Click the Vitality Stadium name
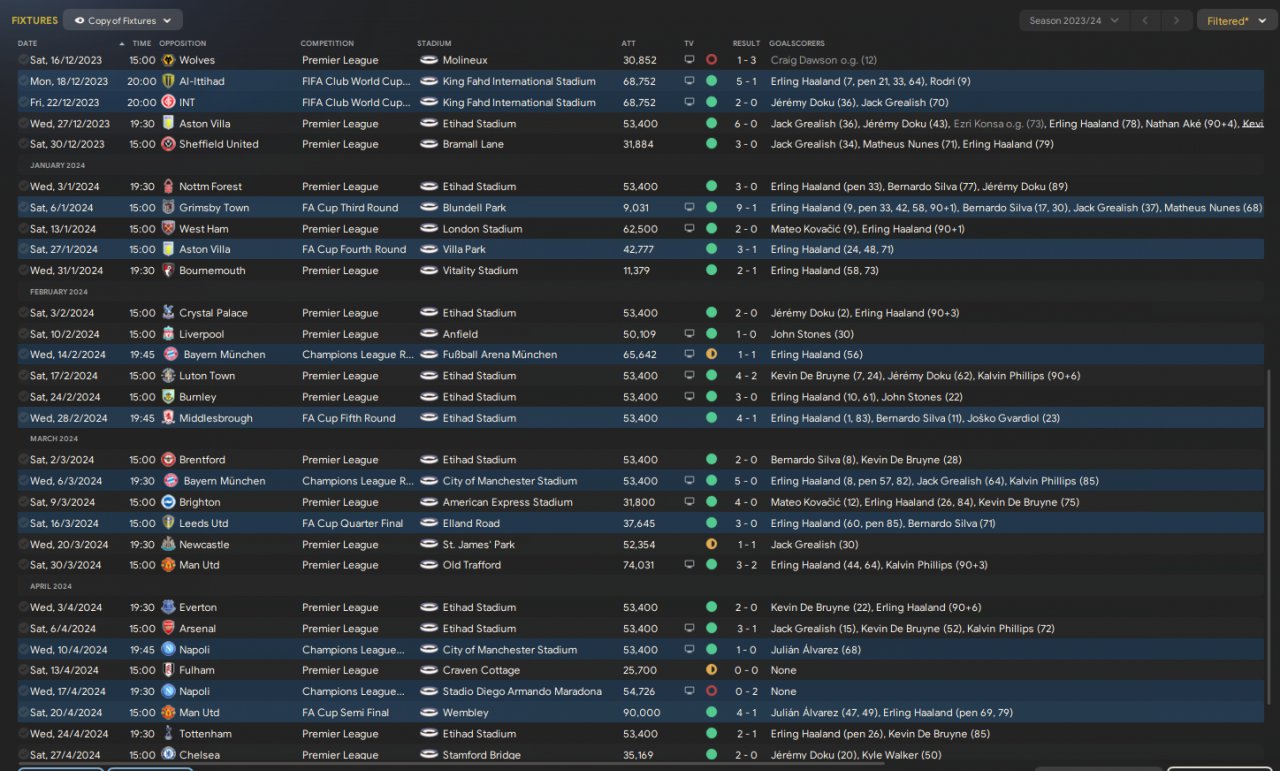 coord(480,270)
